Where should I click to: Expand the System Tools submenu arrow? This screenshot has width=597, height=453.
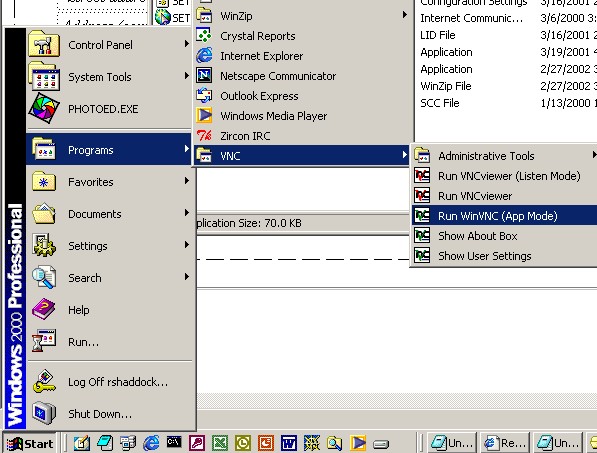[x=187, y=76]
